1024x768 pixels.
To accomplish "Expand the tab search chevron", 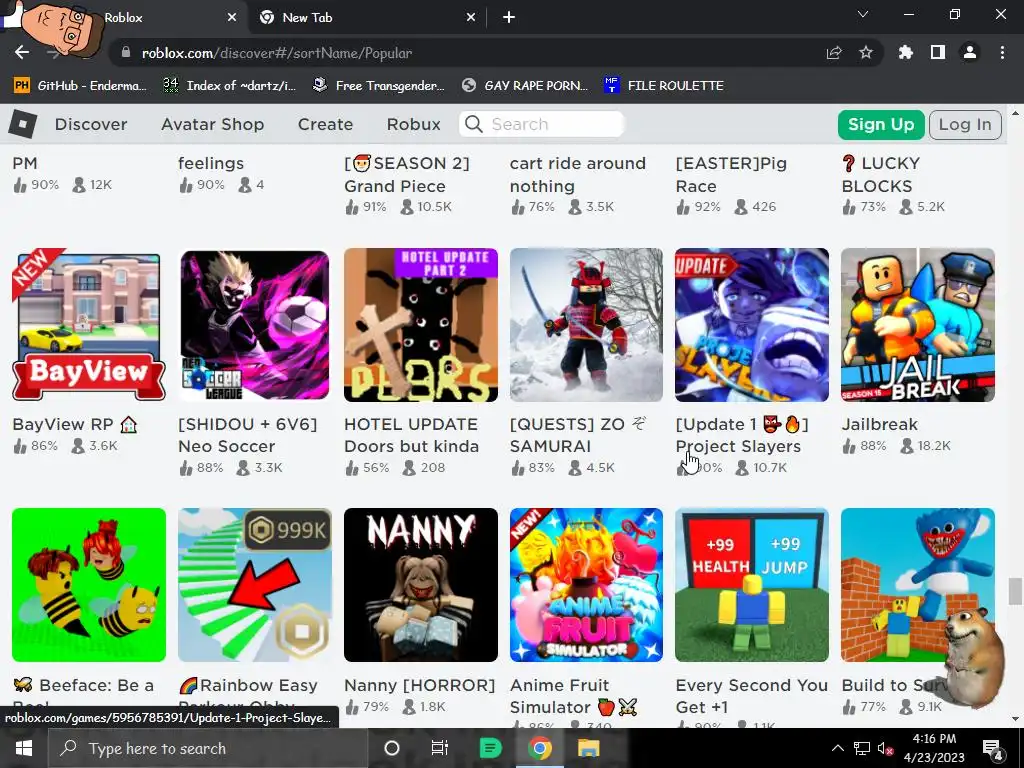I will [x=863, y=14].
